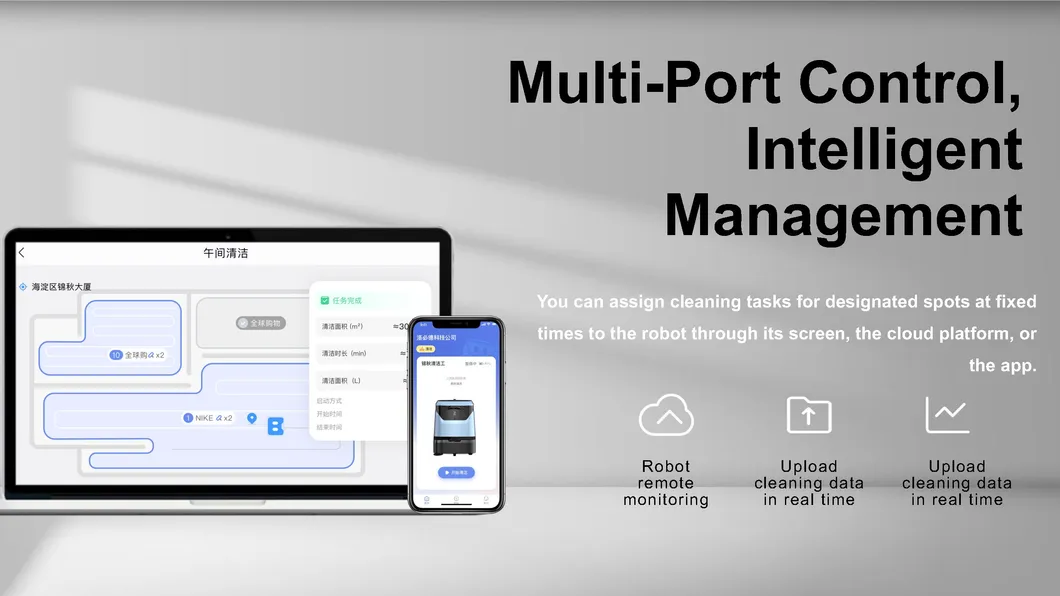Click the yellow badge on the phone screen
This screenshot has height=596, width=1060.
tap(425, 350)
